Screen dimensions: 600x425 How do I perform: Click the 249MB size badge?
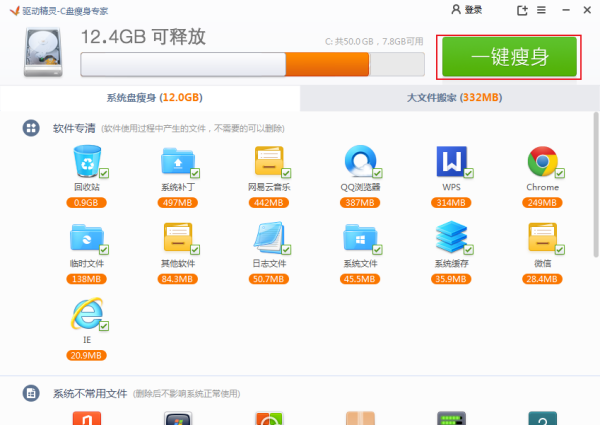point(542,202)
